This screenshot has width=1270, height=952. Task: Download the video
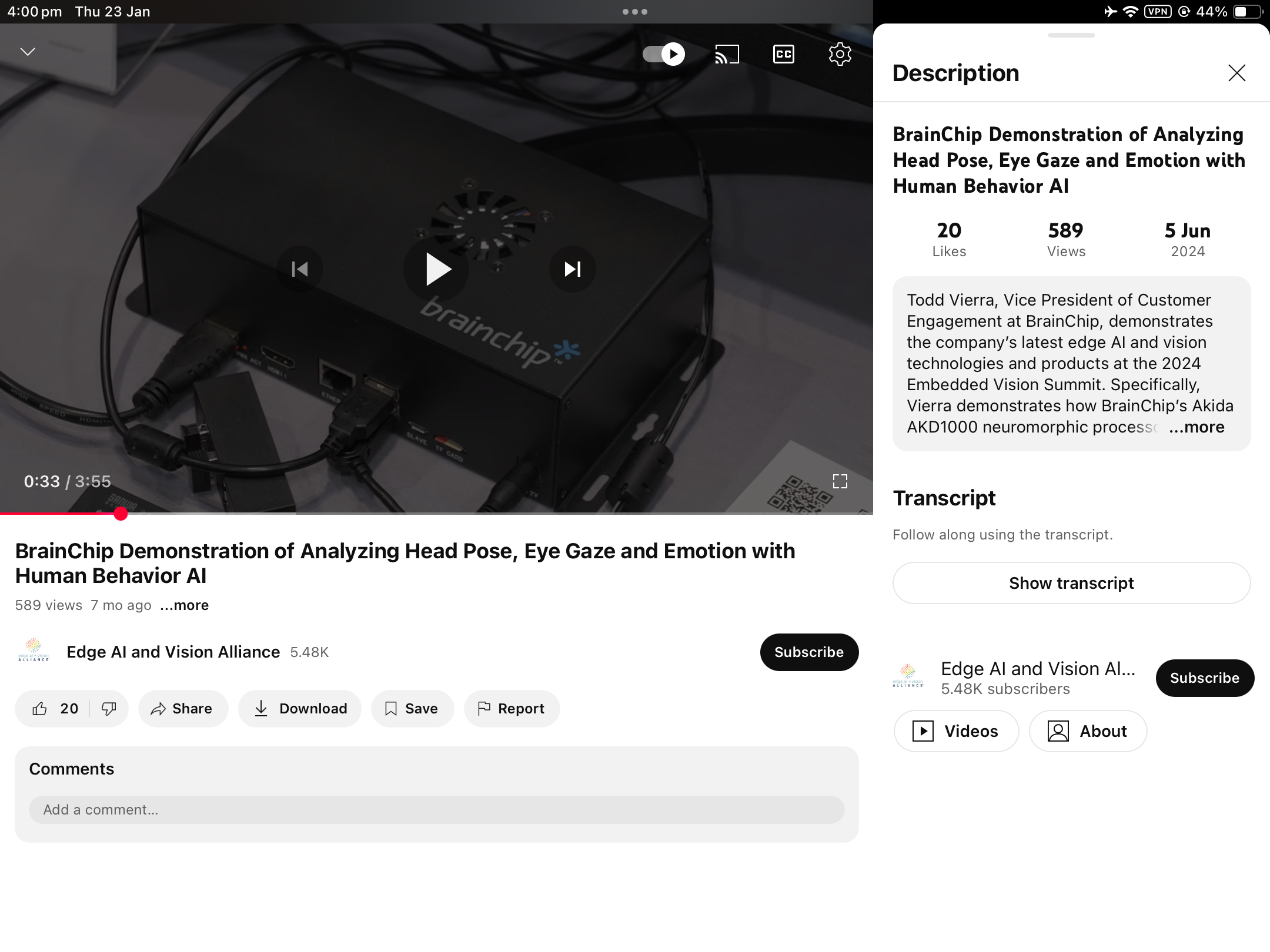coord(300,708)
